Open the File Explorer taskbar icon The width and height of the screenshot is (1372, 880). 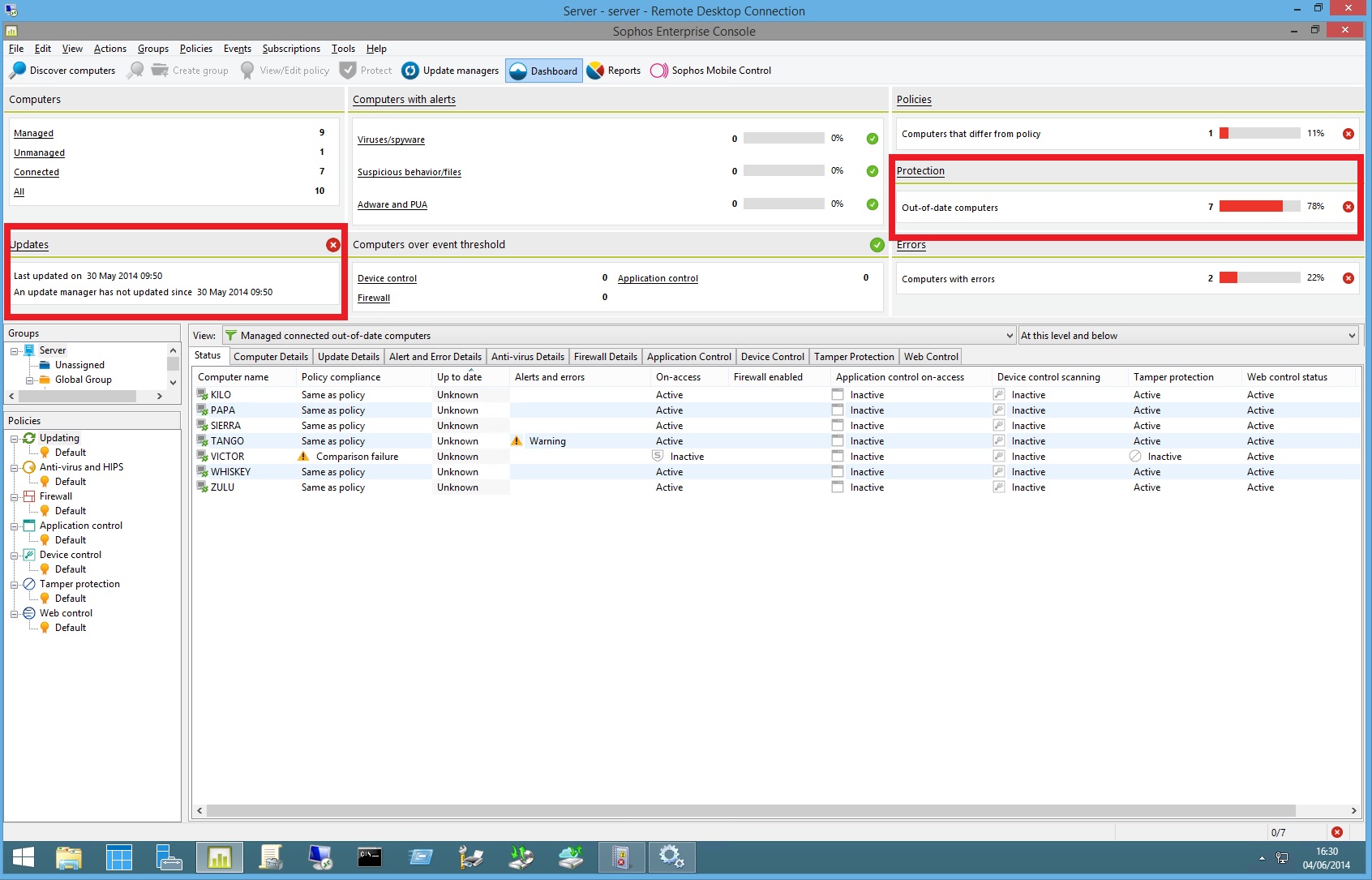tap(69, 857)
